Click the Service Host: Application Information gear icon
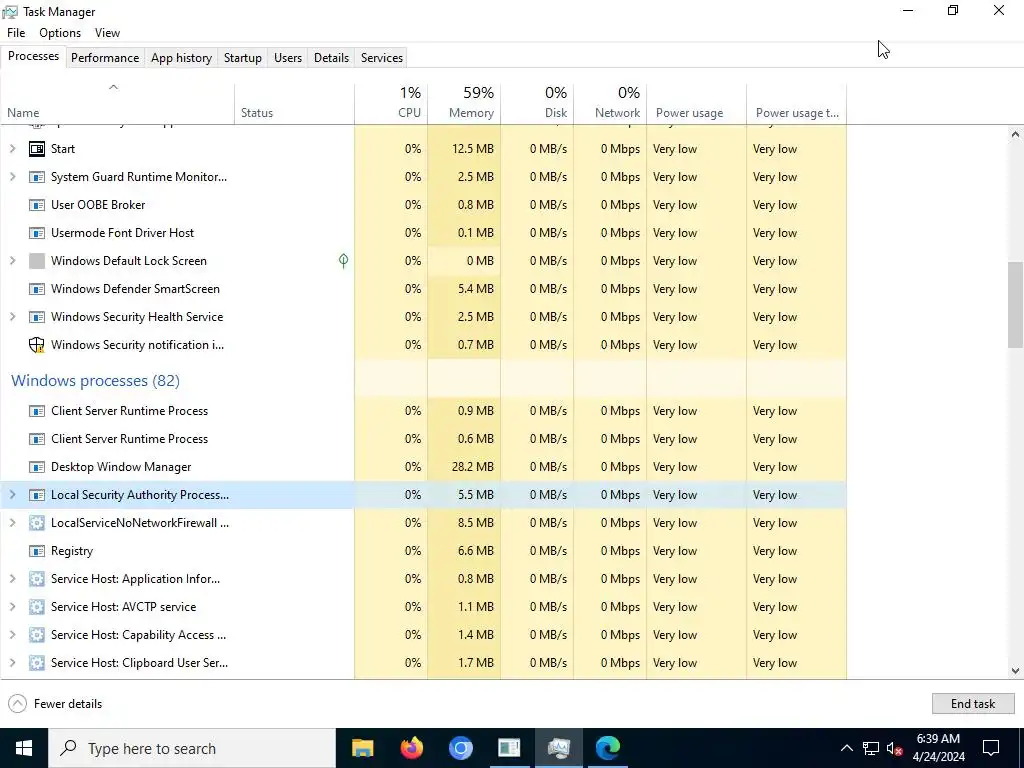This screenshot has width=1024, height=768. click(x=37, y=579)
